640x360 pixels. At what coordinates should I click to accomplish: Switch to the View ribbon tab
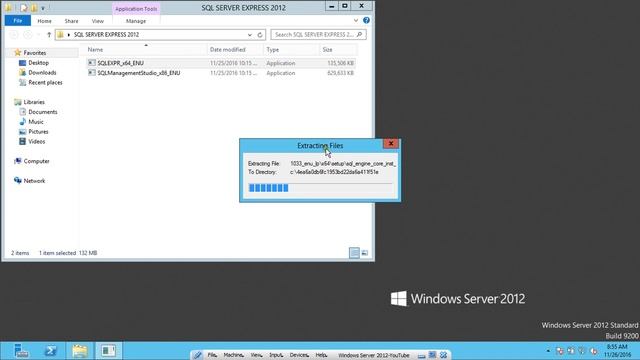(x=98, y=21)
